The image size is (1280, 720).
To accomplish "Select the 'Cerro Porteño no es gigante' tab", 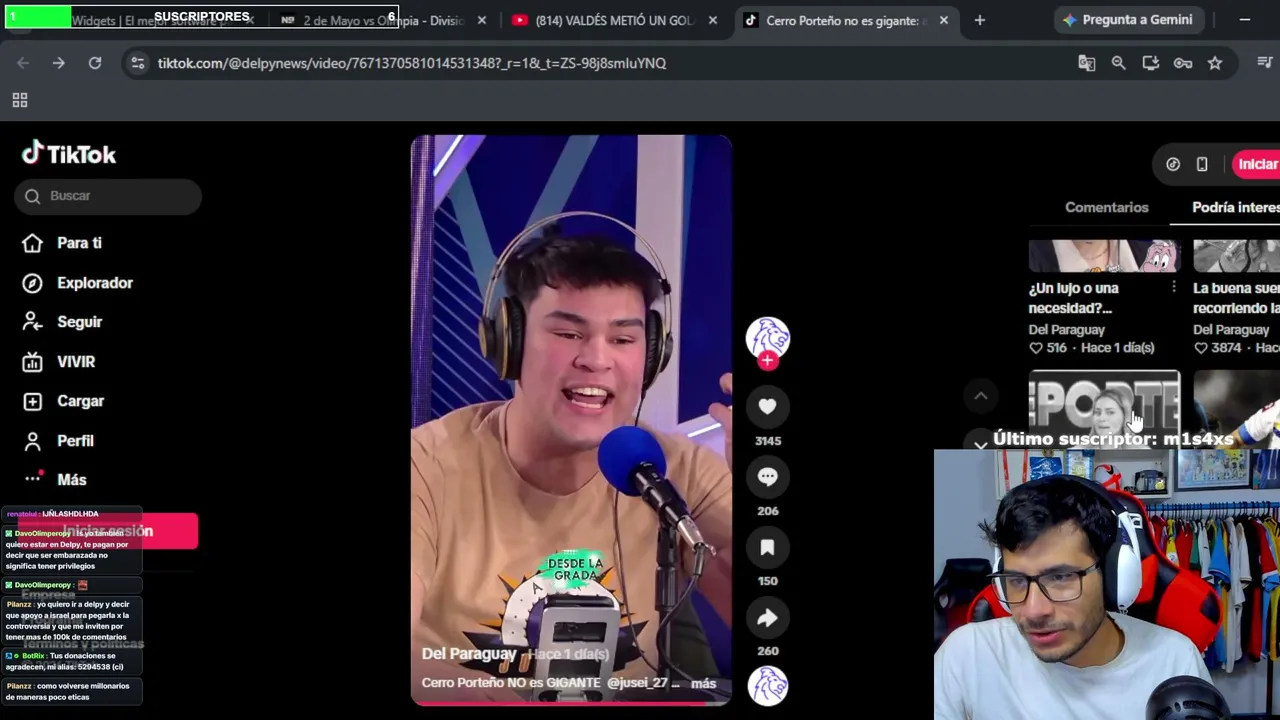I will [845, 20].
